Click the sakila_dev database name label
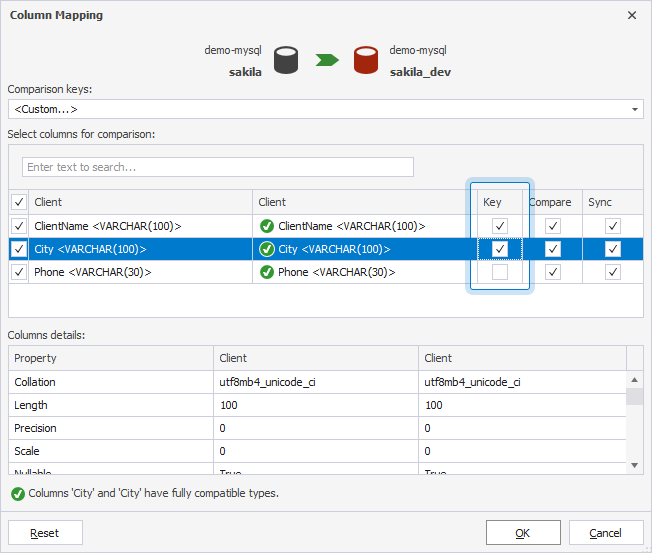The image size is (652, 553). pos(420,72)
